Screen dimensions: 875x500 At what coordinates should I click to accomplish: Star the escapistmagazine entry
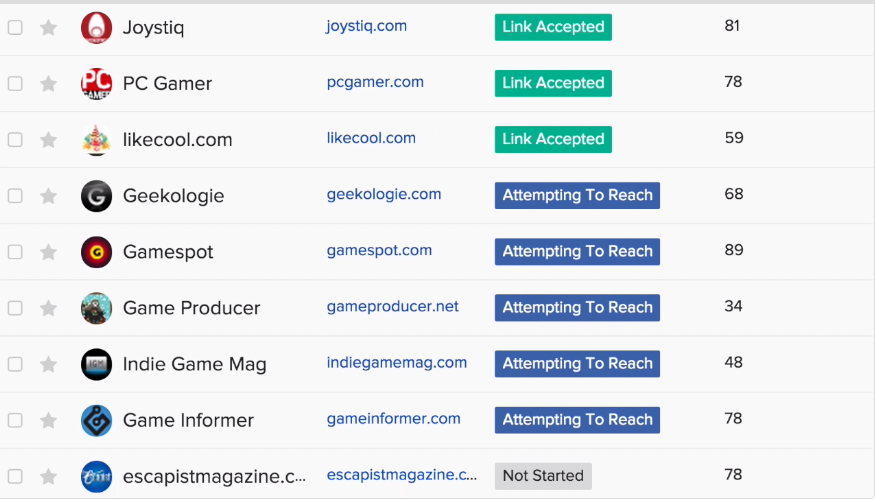[x=49, y=475]
